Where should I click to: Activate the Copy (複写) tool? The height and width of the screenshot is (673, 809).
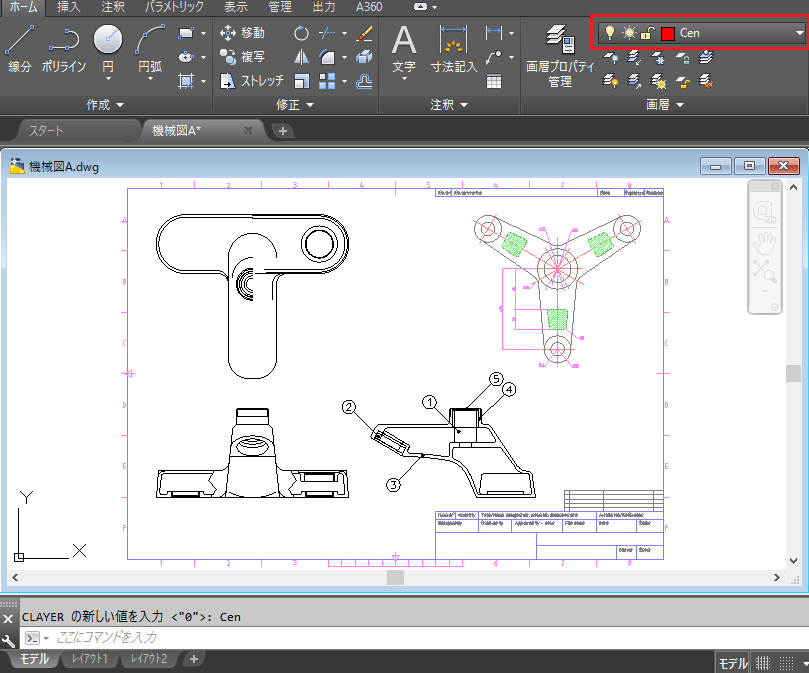coord(242,56)
